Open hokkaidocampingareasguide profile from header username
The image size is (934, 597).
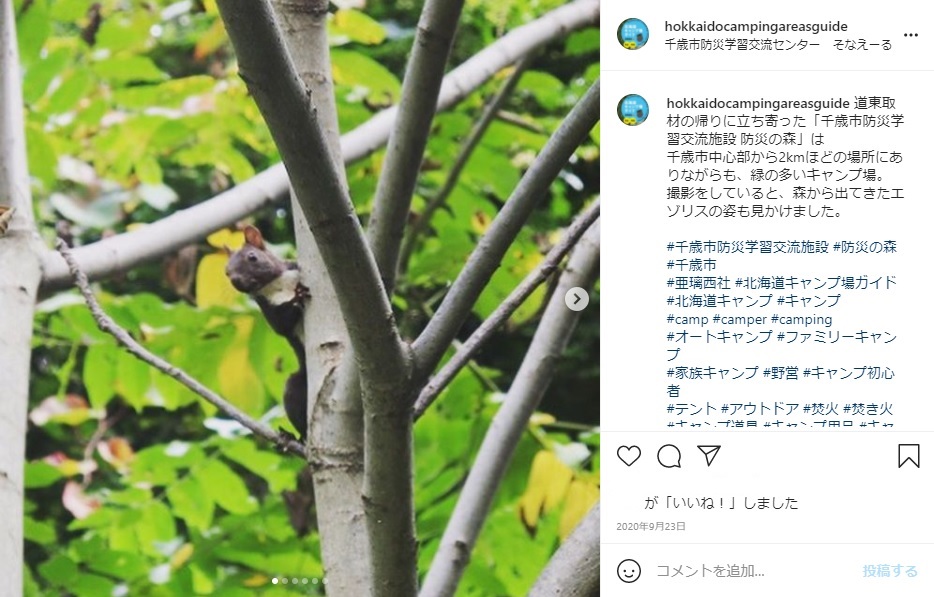point(756,26)
